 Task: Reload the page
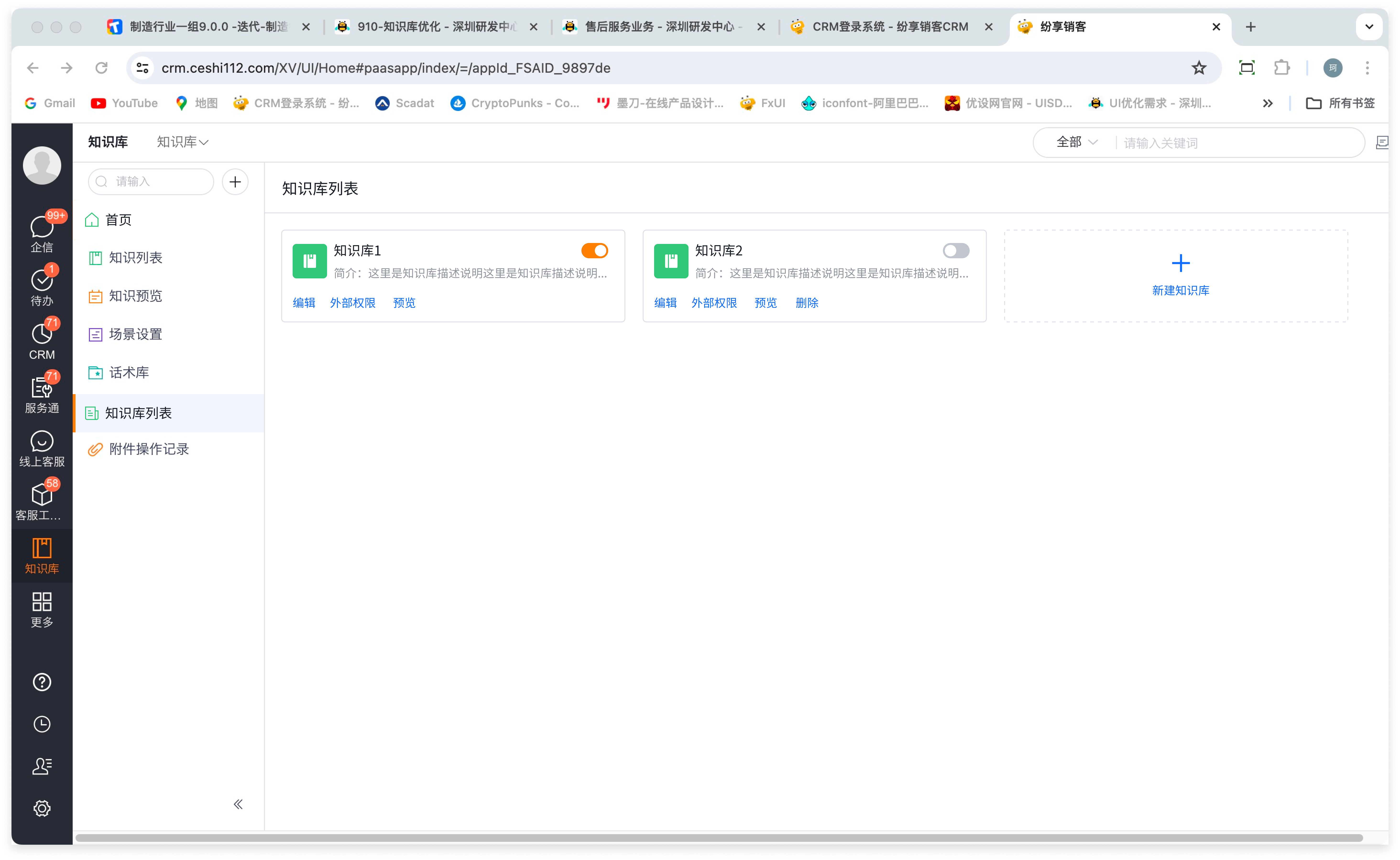coord(101,68)
